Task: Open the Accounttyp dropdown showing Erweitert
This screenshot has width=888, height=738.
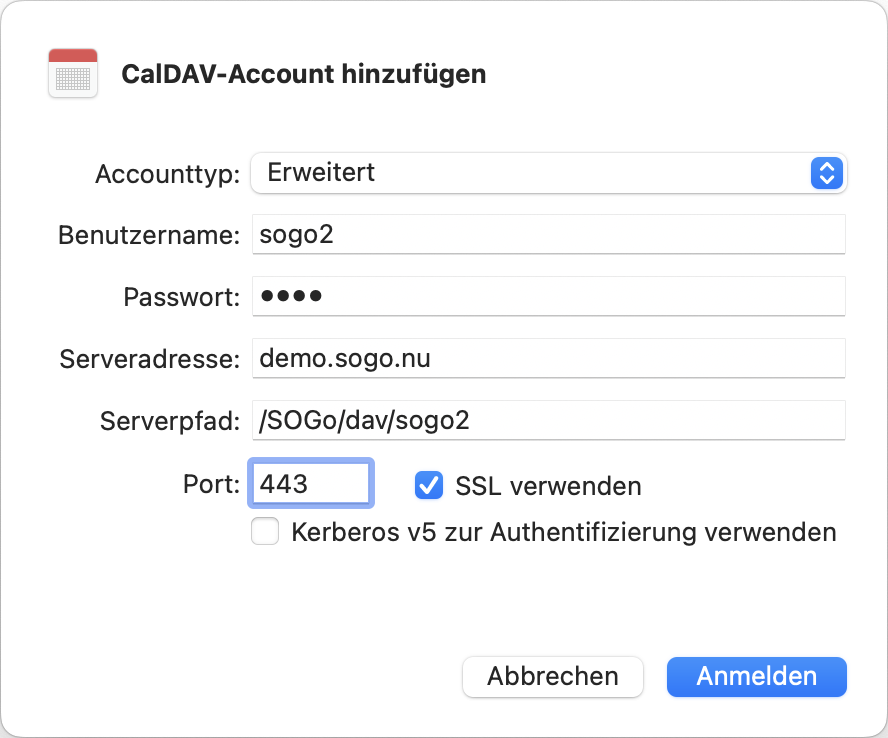Action: 530,173
